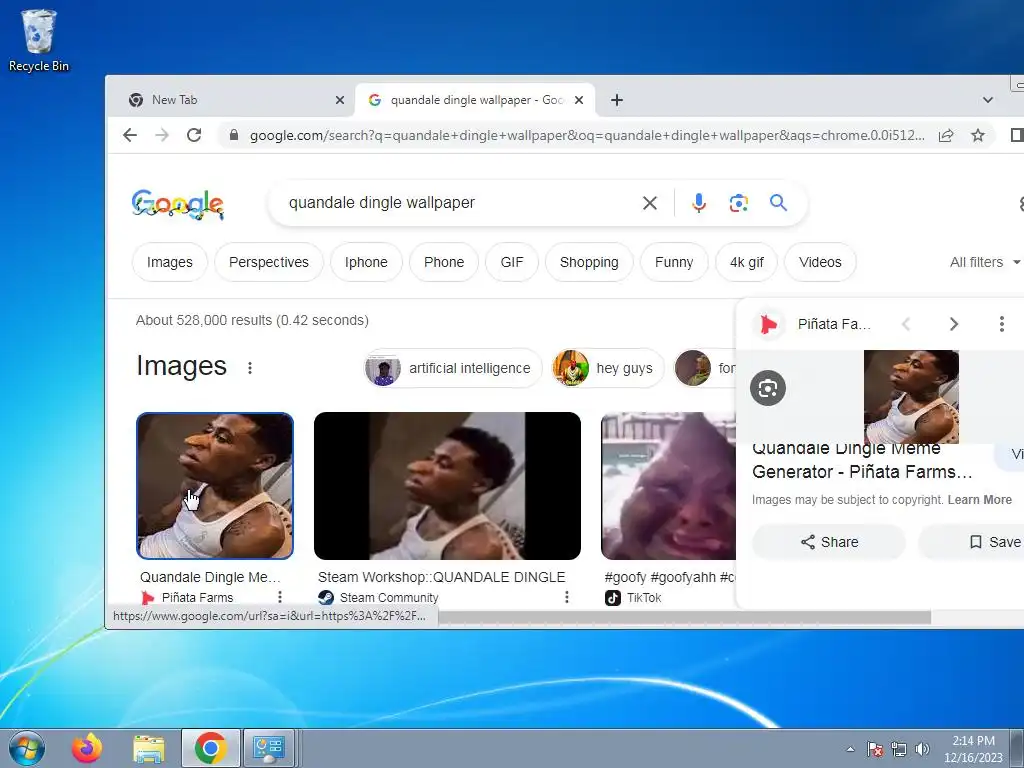
Task: Share this page using the address bar share icon
Action: click(946, 135)
